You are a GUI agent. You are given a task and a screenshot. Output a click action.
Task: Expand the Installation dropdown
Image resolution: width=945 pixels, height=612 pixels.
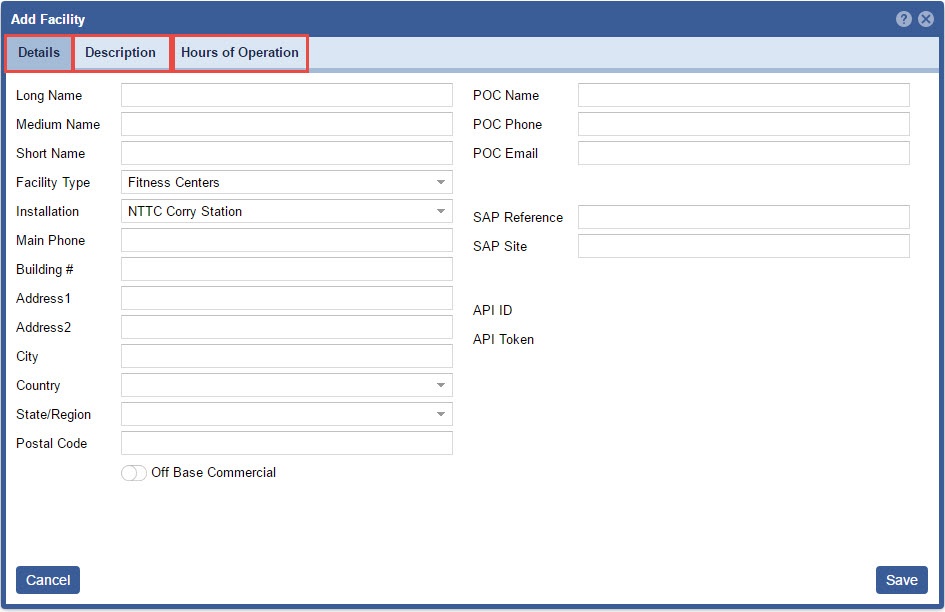click(286, 211)
